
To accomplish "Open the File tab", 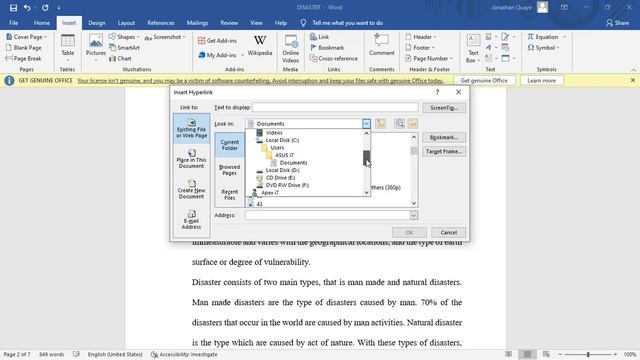I will tap(13, 23).
